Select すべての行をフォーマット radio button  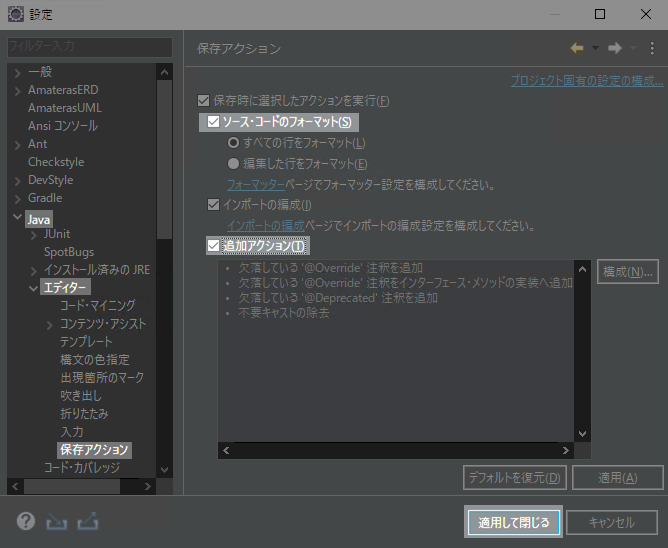point(233,143)
